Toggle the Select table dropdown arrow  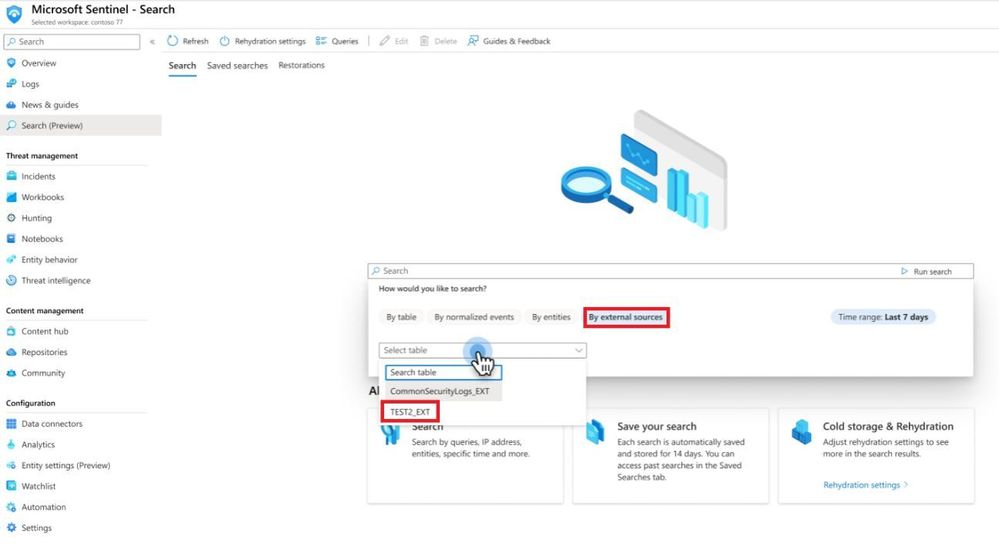click(x=579, y=350)
